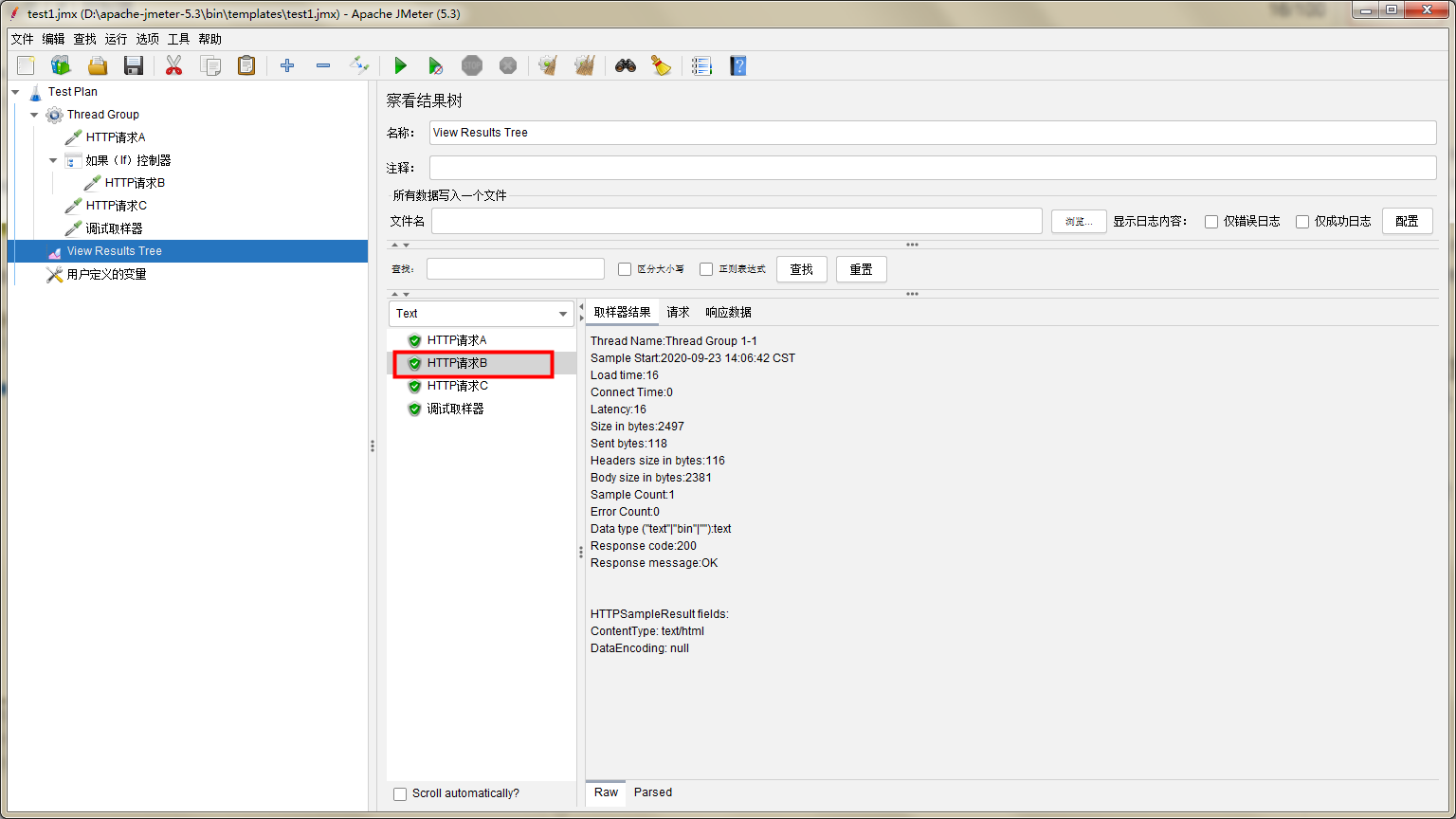Select HTTP请求A in the test plan tree
The height and width of the screenshot is (819, 1456).
tap(116, 137)
